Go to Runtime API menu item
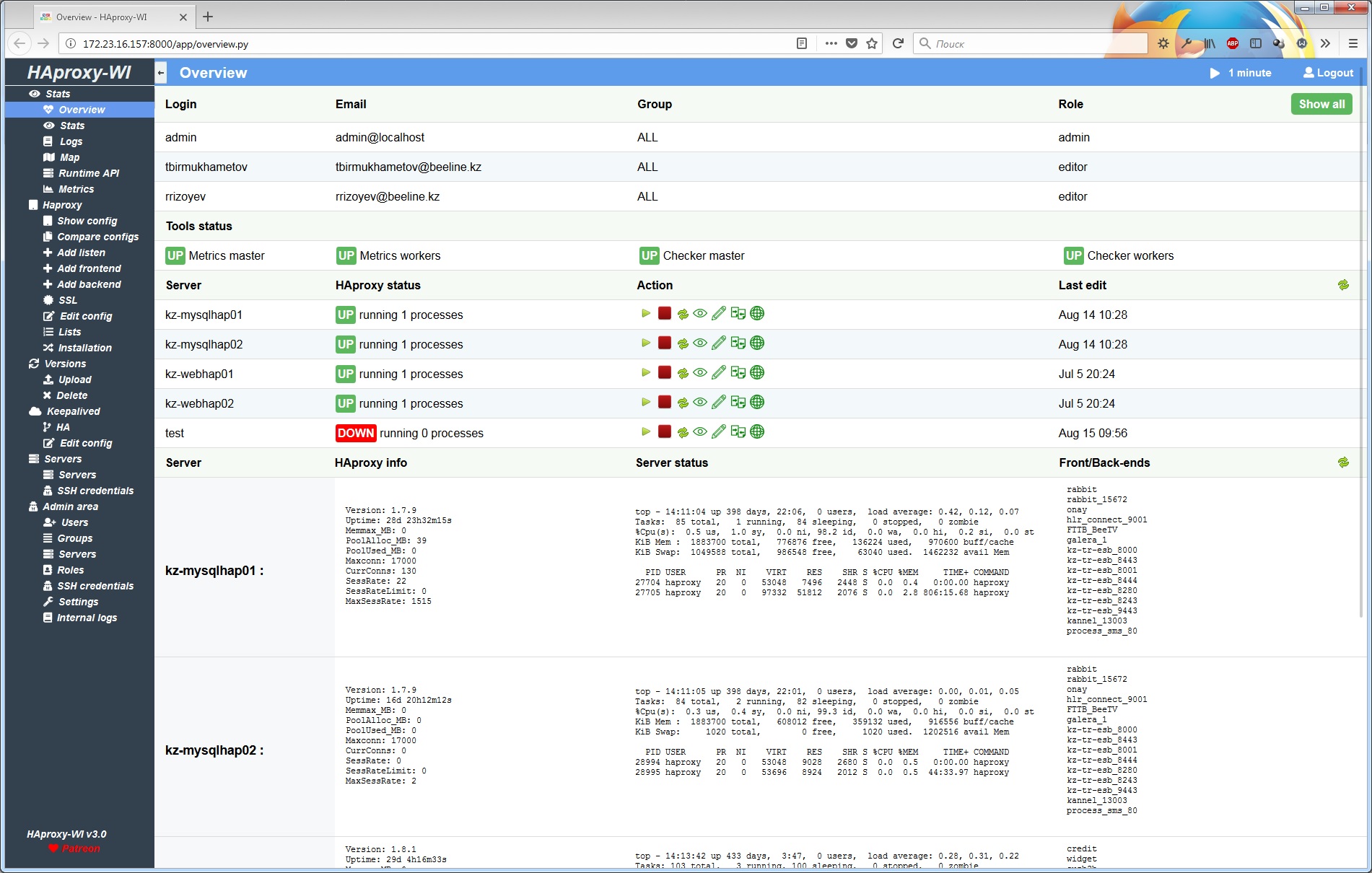Screen dimensions: 1372x873 point(81,173)
